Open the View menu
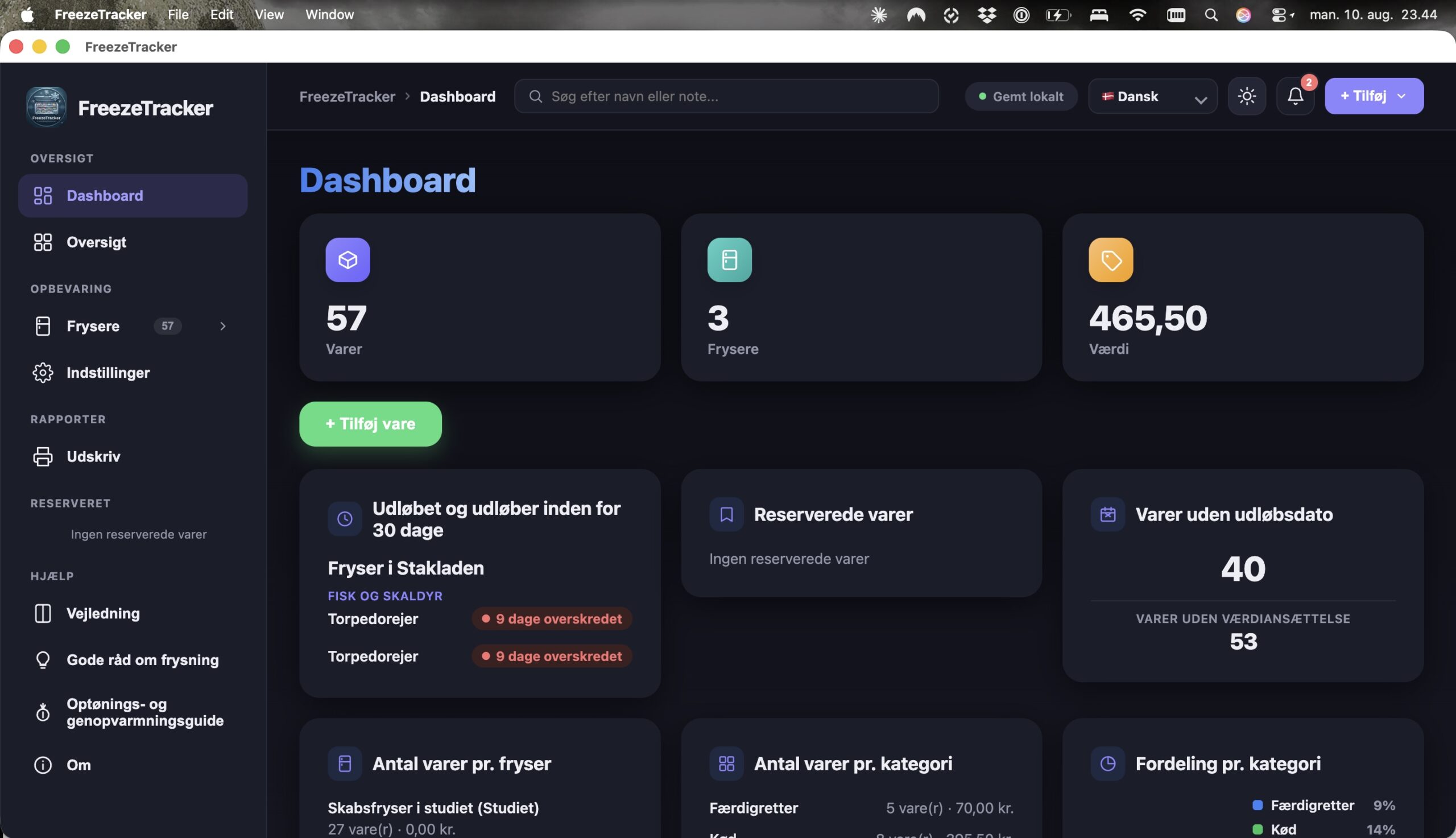 tap(269, 14)
